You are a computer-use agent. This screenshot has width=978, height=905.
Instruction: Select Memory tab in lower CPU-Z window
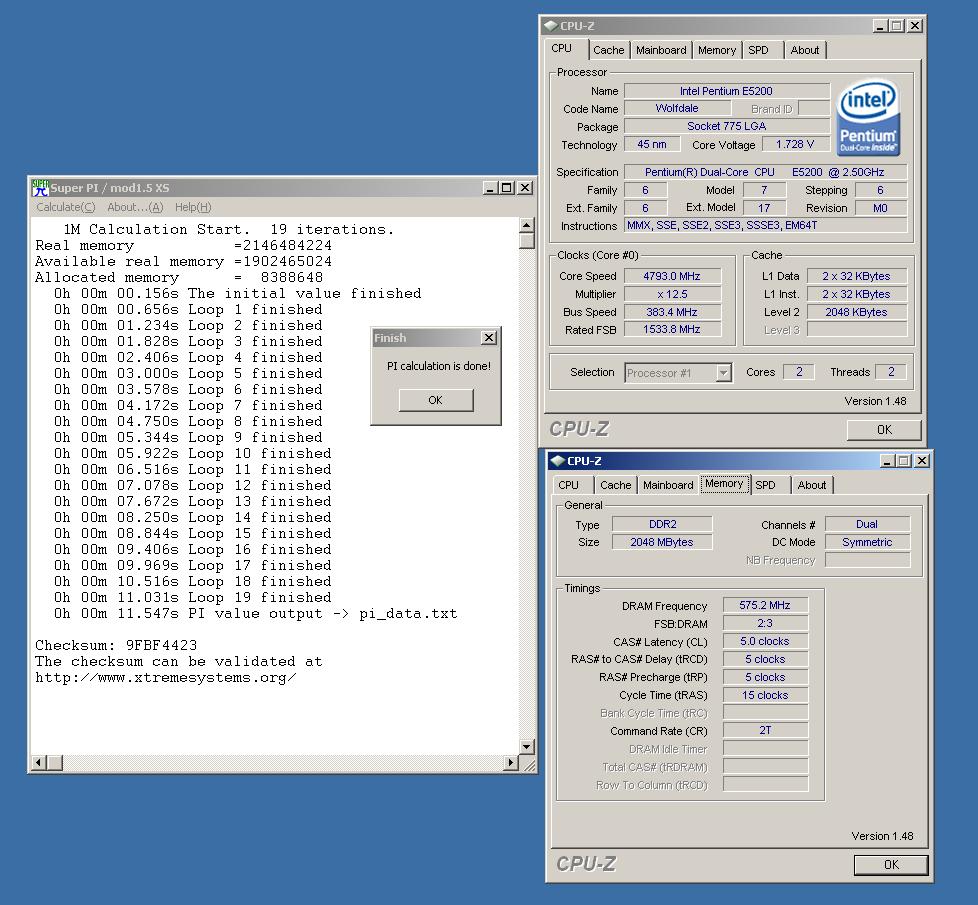(724, 483)
